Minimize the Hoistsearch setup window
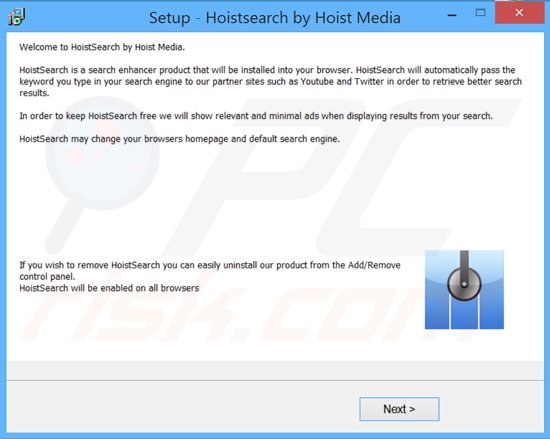Viewport: 550px width, 439px height. click(452, 15)
